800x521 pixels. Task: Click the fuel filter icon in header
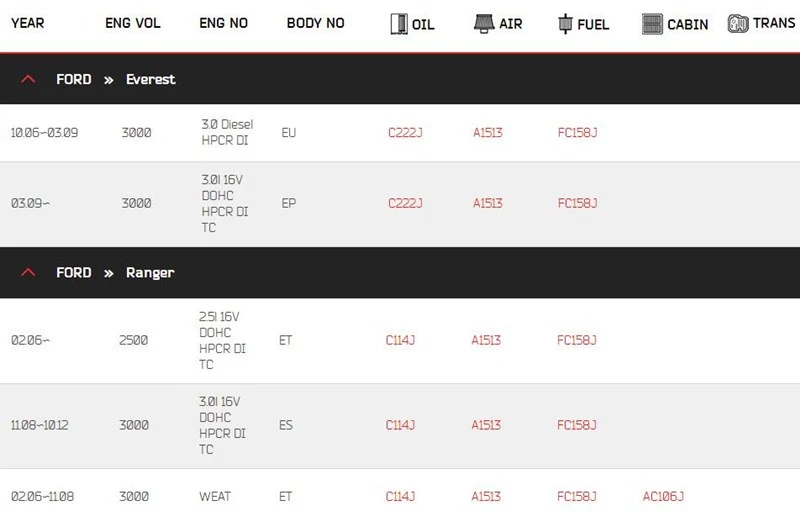(565, 23)
